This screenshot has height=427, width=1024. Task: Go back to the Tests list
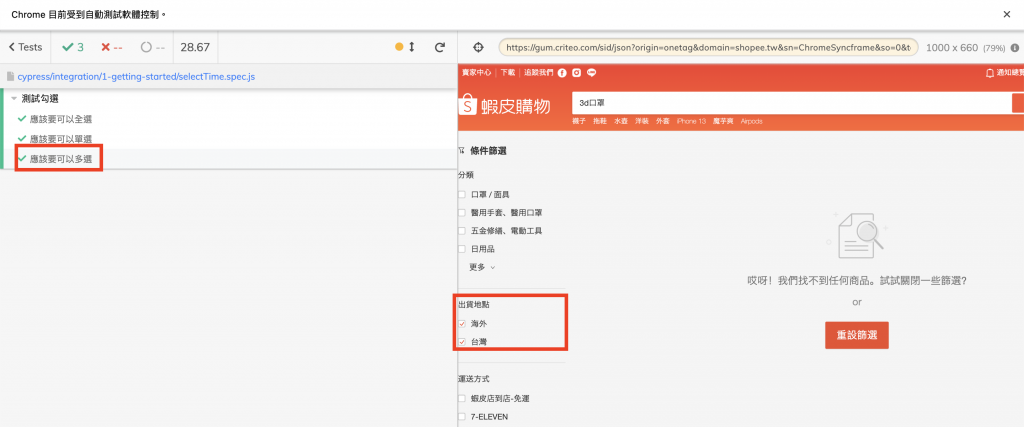(x=25, y=47)
